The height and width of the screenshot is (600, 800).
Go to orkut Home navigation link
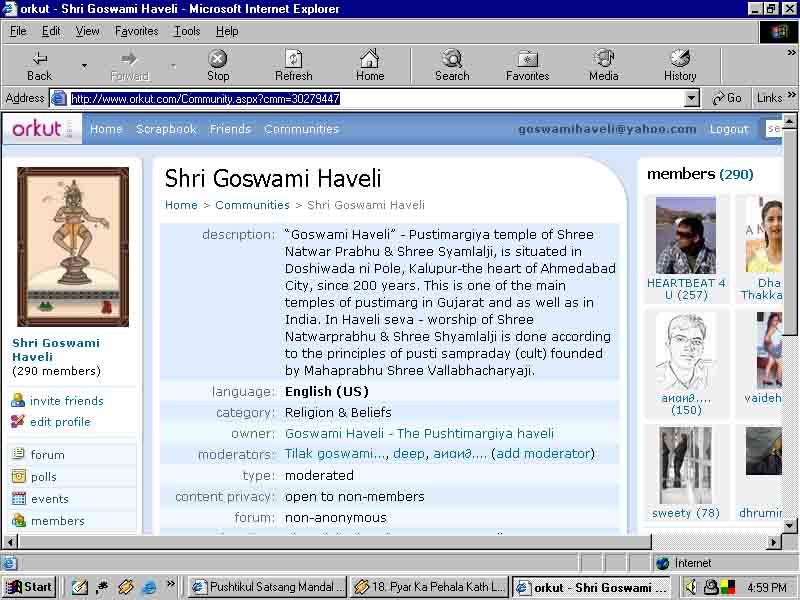(106, 129)
